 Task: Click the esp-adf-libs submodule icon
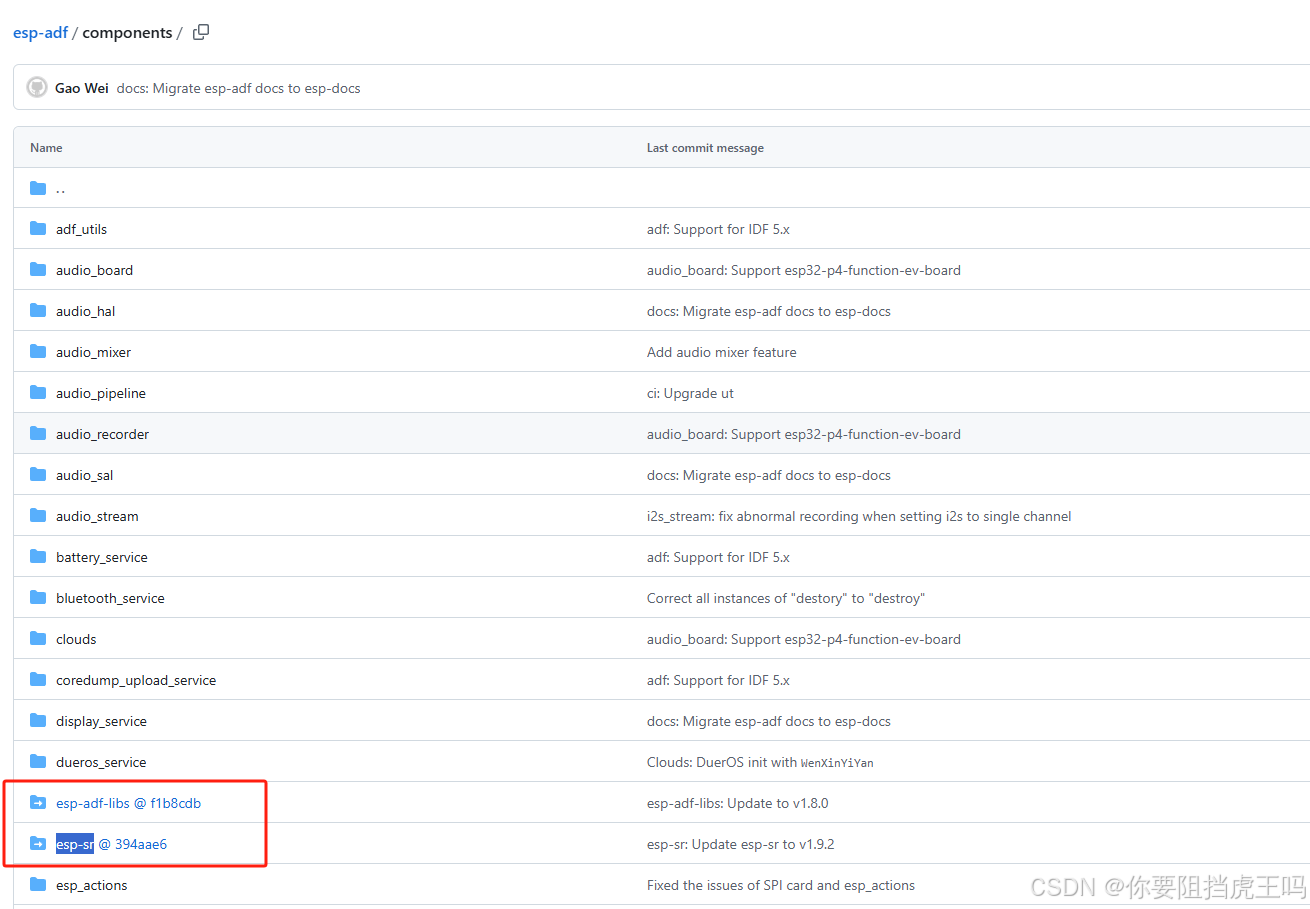coord(38,803)
